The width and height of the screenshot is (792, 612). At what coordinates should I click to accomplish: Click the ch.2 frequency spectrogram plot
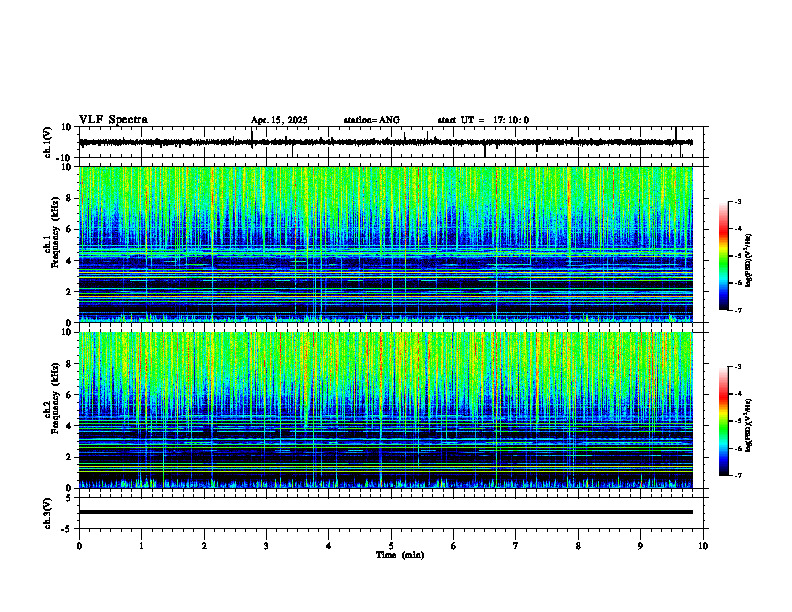(x=386, y=410)
